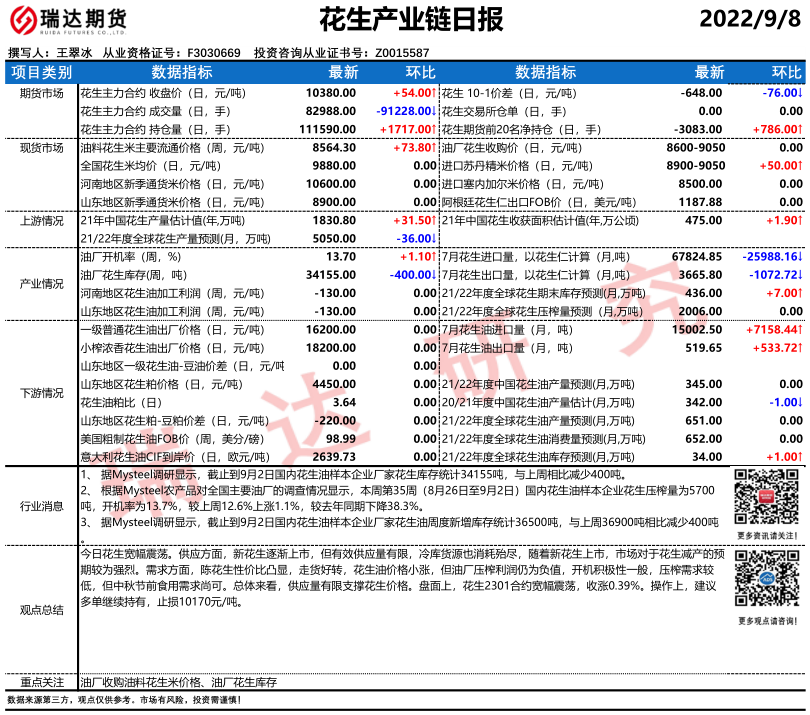The width and height of the screenshot is (810, 715).
Task: Click the investment consulting number Z0015587
Action: pos(402,53)
